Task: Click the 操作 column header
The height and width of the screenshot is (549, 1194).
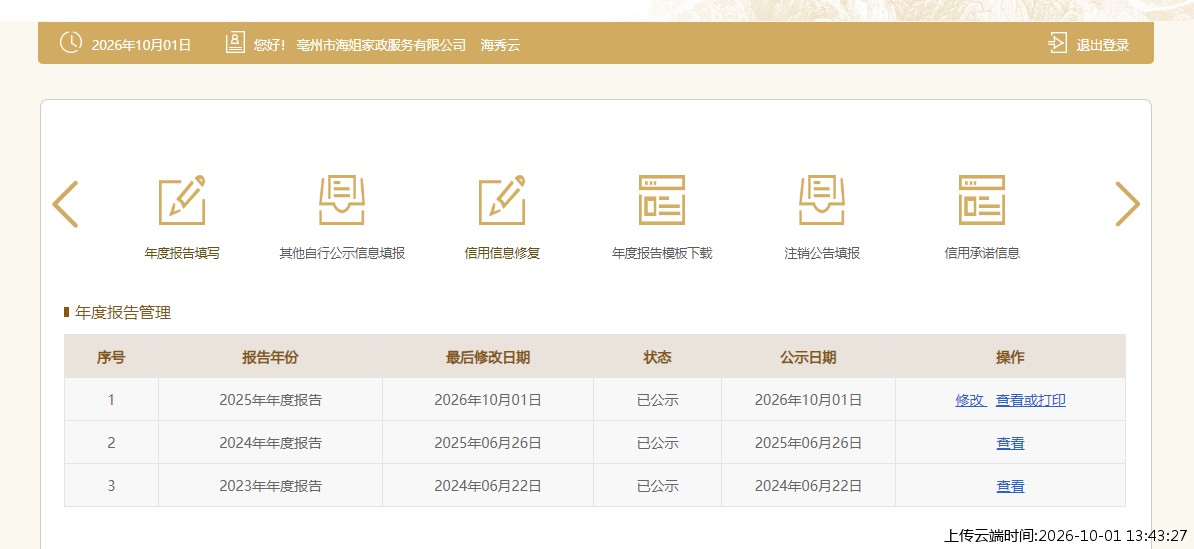Action: [1010, 357]
